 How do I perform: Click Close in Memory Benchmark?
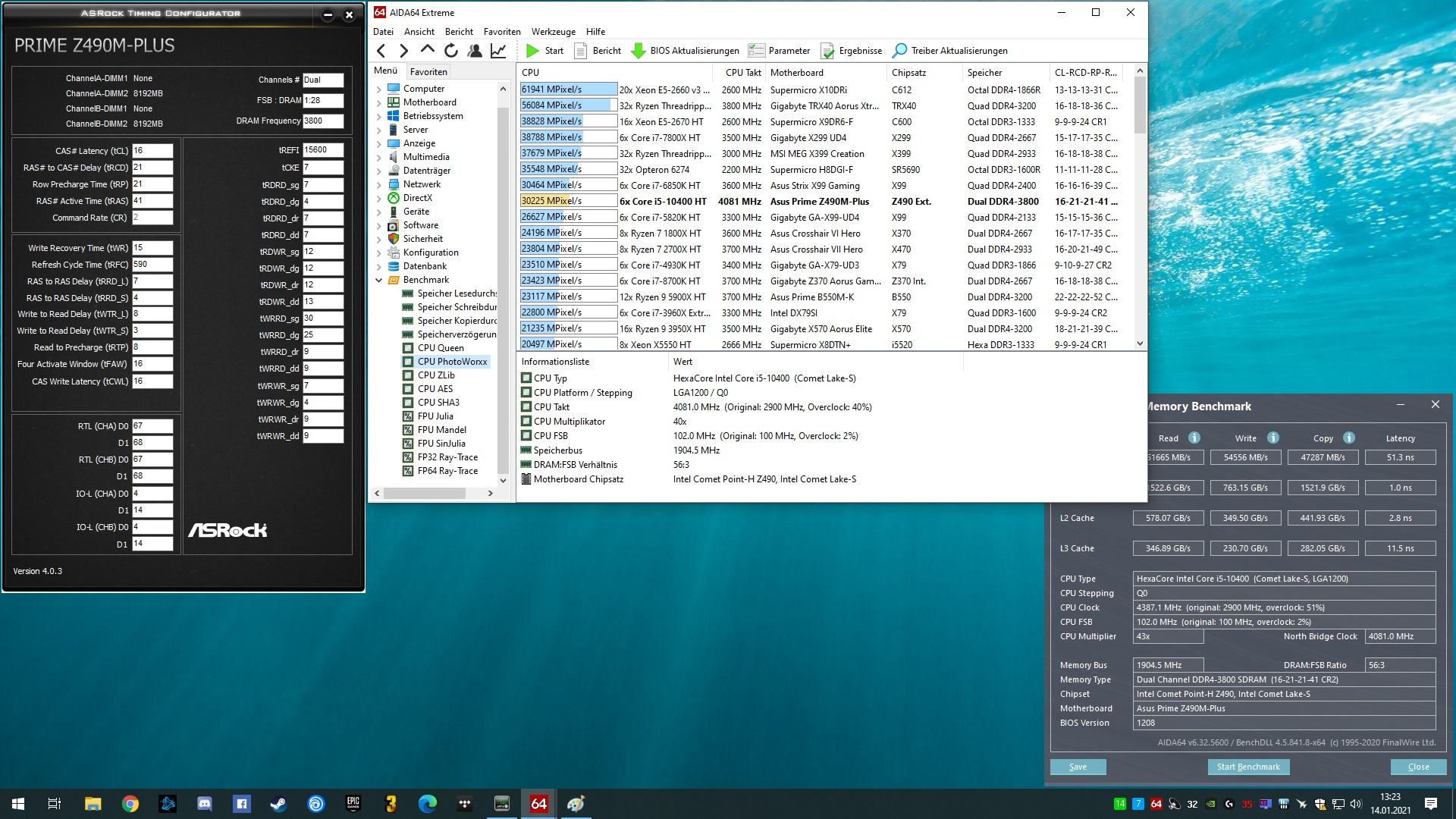click(x=1418, y=767)
